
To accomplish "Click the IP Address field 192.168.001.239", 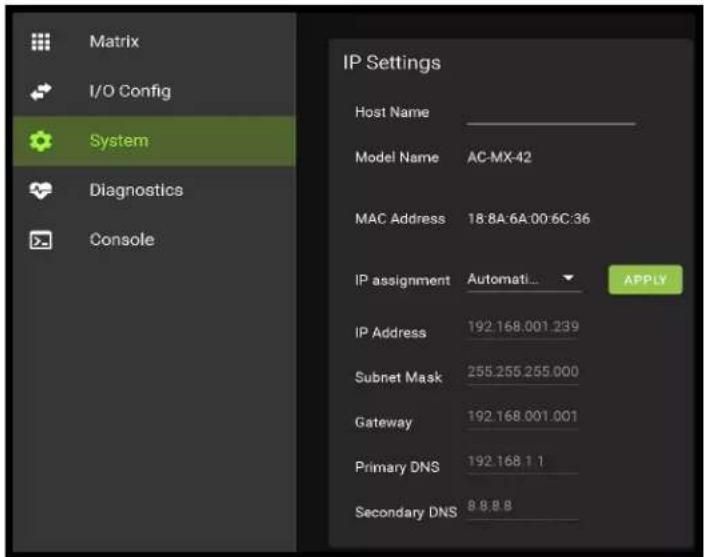I will point(523,327).
